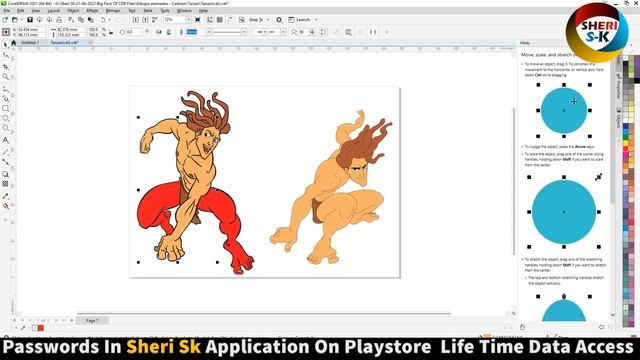The image size is (640, 360).
Task: Select the Pick tool in toolbox
Action: pos(5,45)
